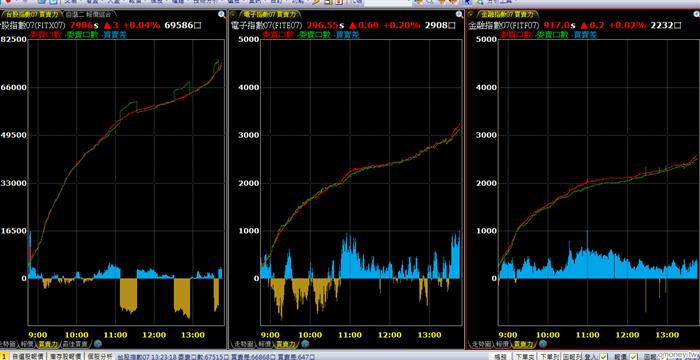
Task: Toggle the 登入 checkbox in the status bar
Action: (604, 356)
